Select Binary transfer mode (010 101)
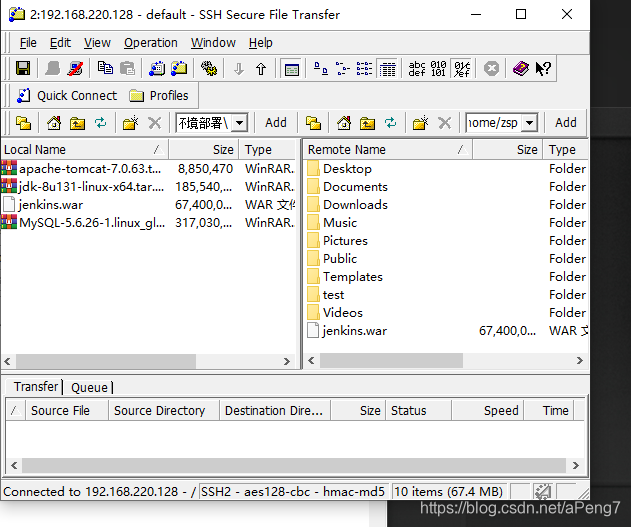The height and width of the screenshot is (527, 631). pyautogui.click(x=438, y=69)
